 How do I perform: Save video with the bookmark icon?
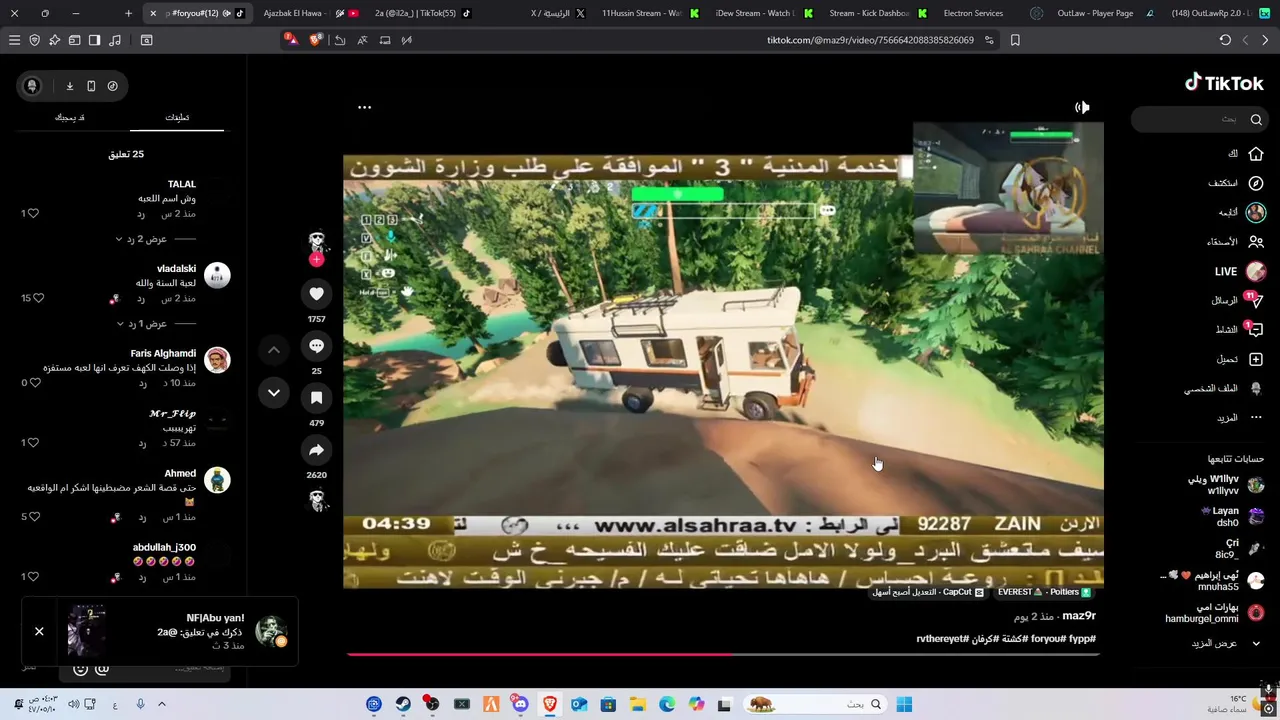[316, 398]
